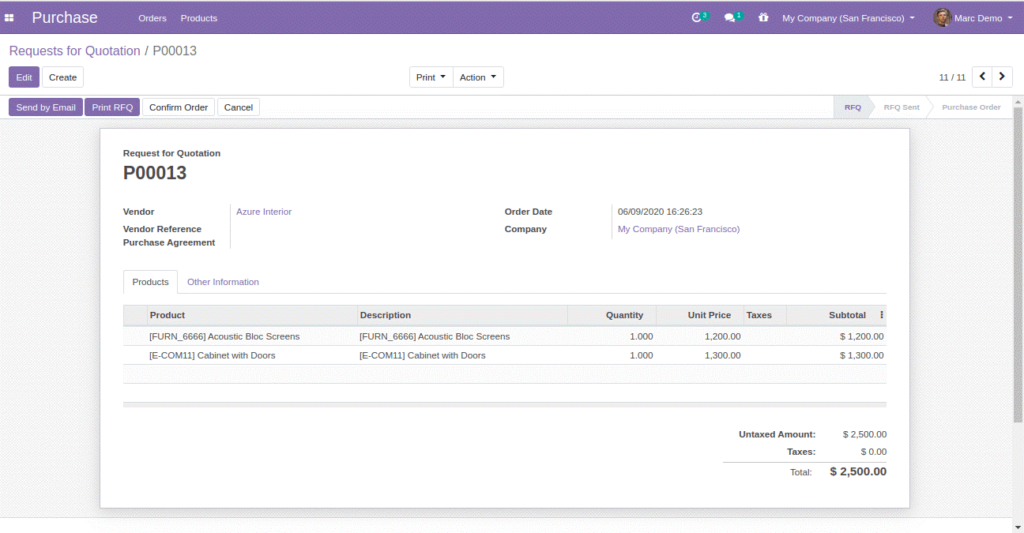Go back to Requests for Quotation breadcrumb
Screen dimensions: 1024x533
(74, 51)
